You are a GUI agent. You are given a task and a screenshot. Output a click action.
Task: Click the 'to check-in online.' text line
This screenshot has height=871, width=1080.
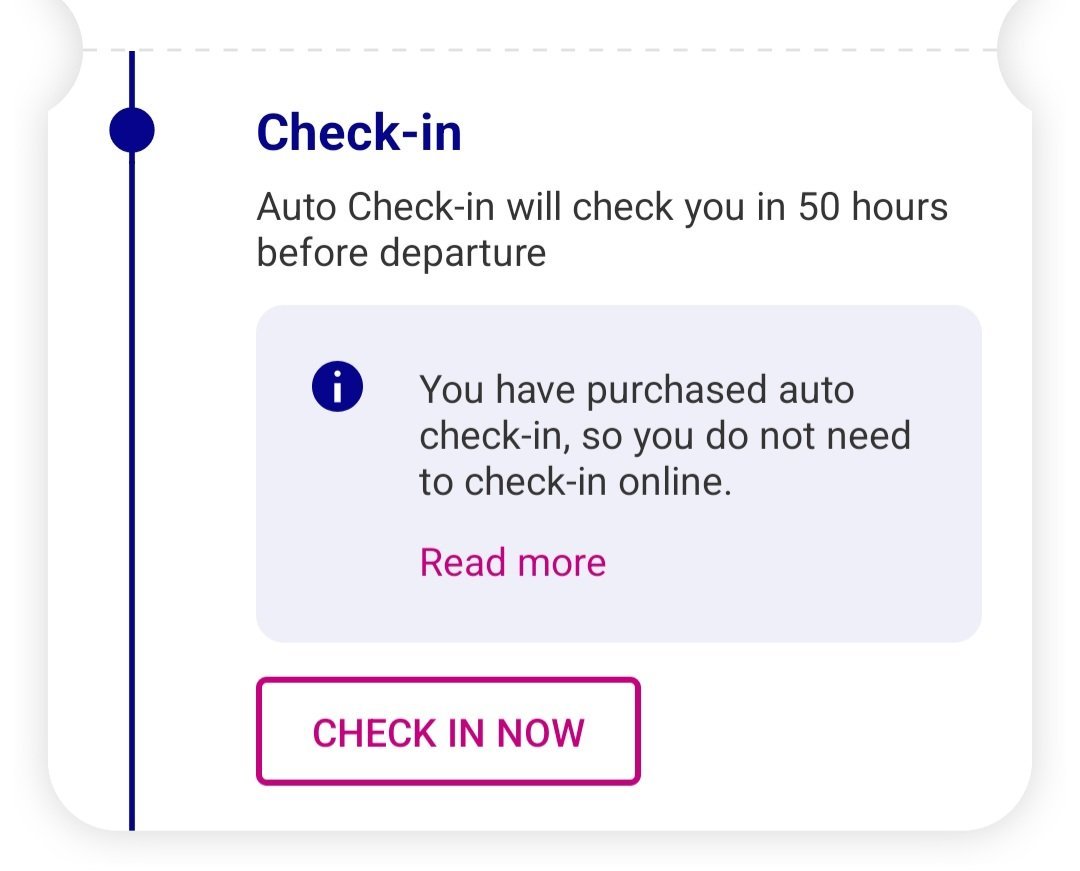pyautogui.click(x=575, y=481)
